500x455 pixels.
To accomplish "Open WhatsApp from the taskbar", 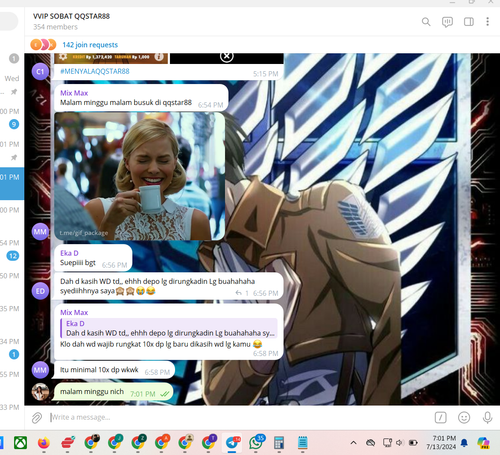I will (x=256, y=443).
